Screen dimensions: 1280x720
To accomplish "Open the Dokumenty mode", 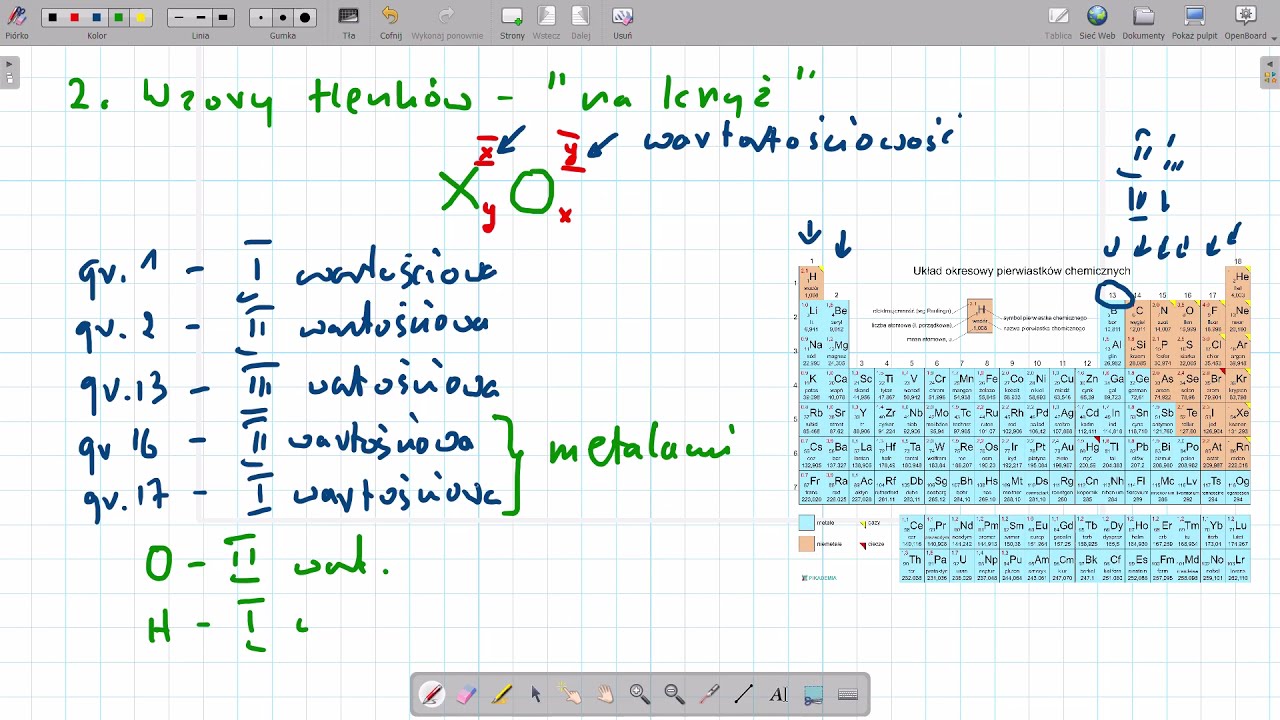I will pyautogui.click(x=1143, y=21).
